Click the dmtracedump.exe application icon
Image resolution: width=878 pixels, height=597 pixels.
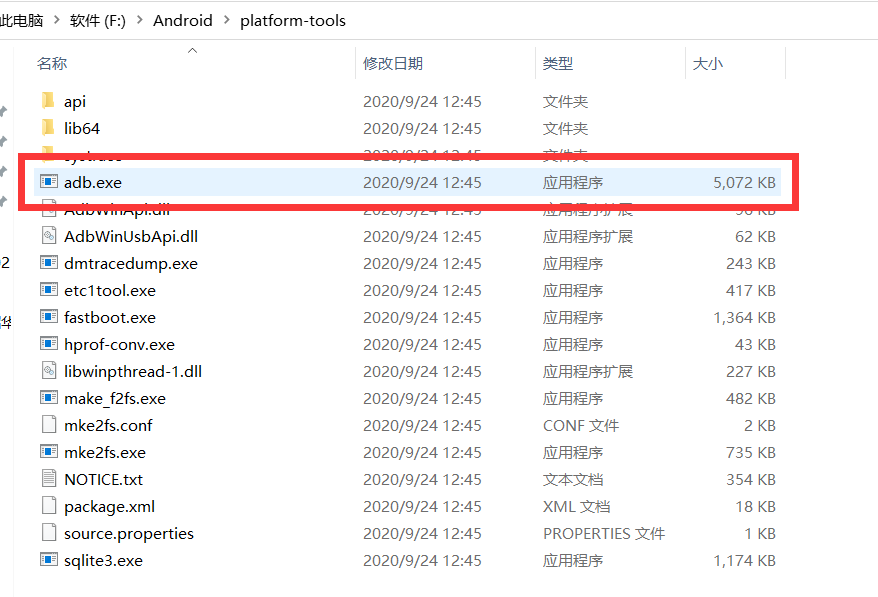pos(49,263)
